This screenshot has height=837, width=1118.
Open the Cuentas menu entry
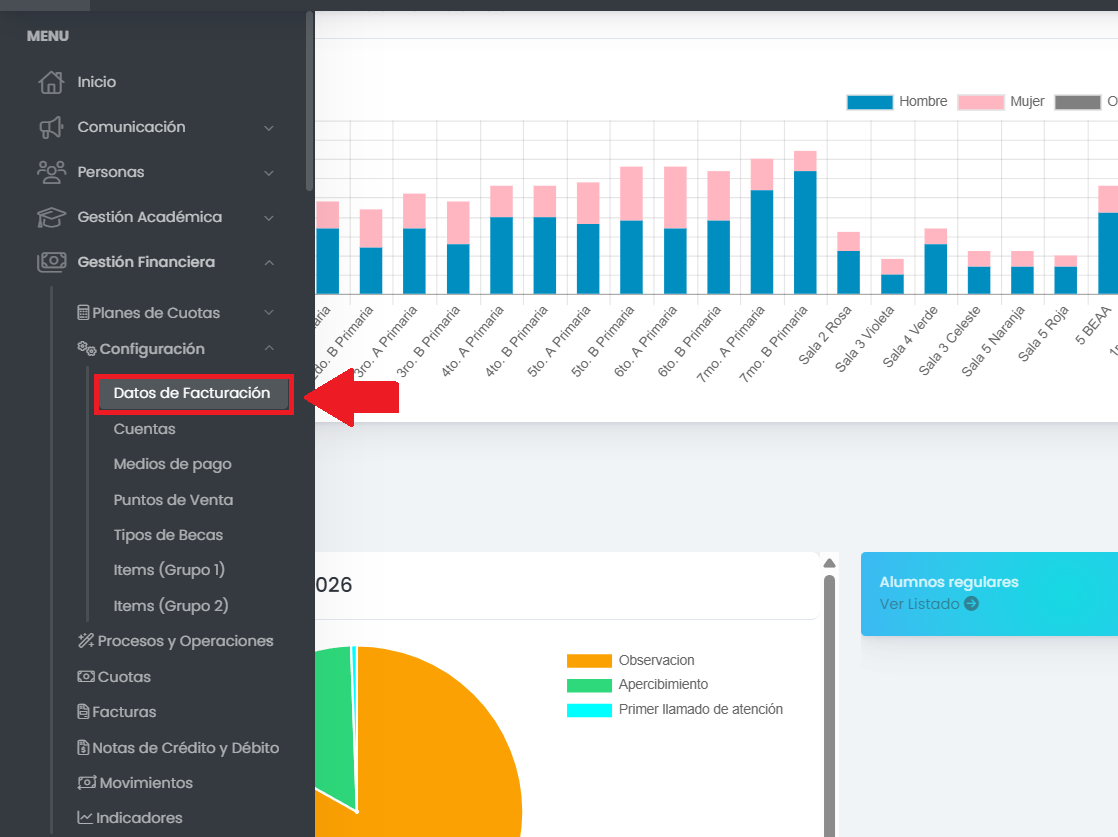(x=144, y=428)
